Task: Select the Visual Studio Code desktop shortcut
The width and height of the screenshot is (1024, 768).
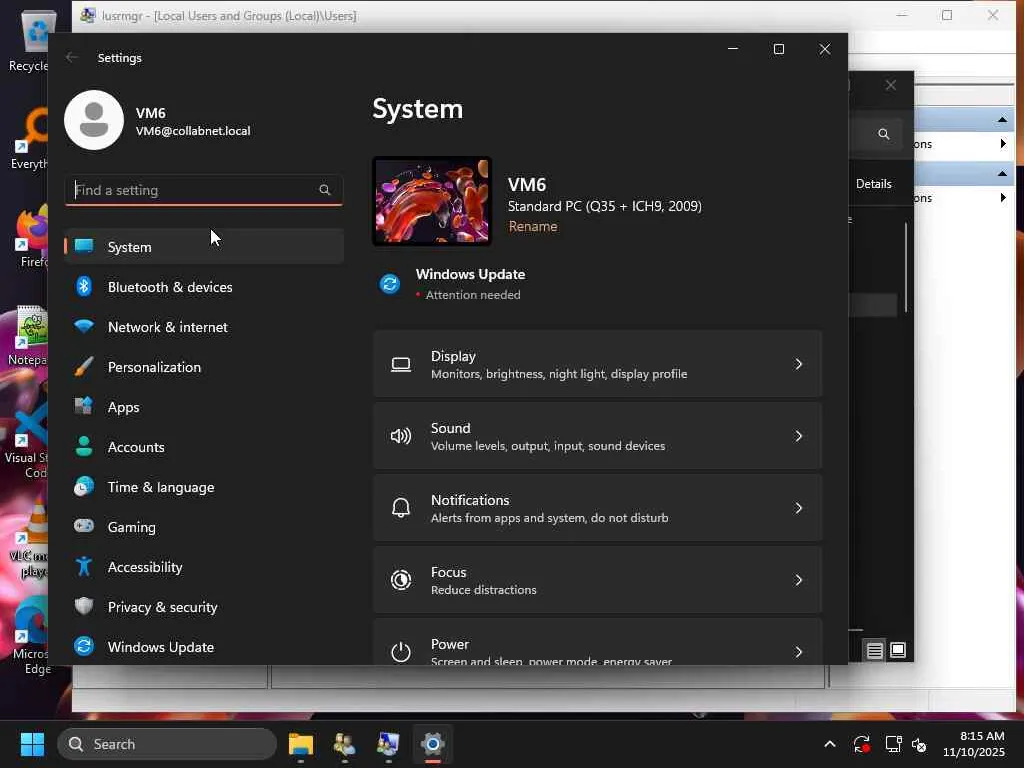Action: click(x=28, y=441)
